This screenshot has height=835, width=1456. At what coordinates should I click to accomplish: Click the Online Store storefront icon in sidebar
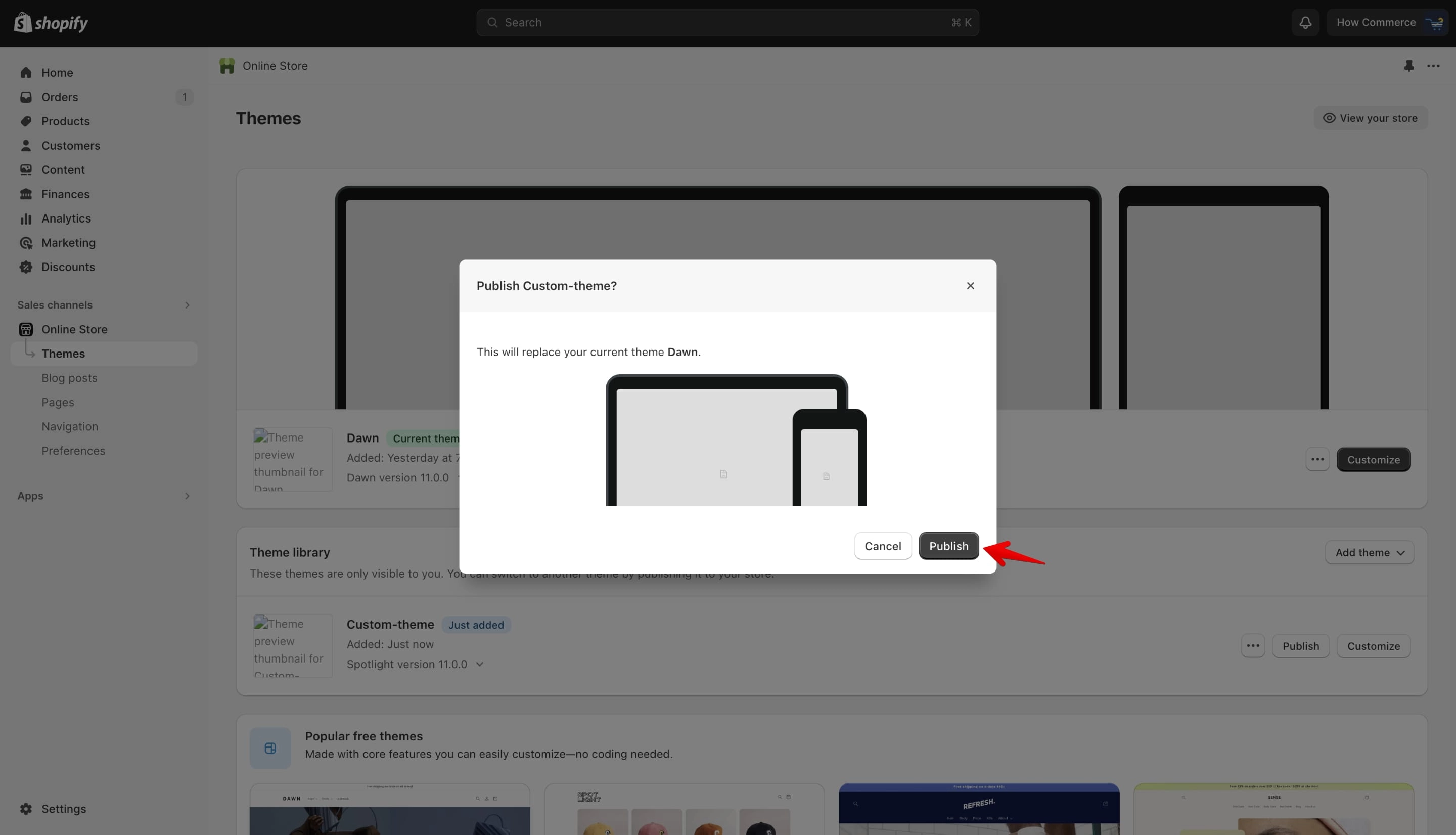coord(26,329)
